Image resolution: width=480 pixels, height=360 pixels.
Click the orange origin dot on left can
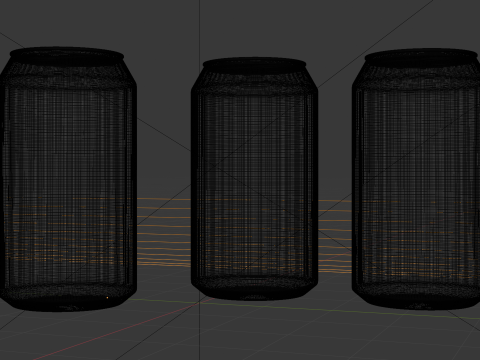[x=107, y=297]
